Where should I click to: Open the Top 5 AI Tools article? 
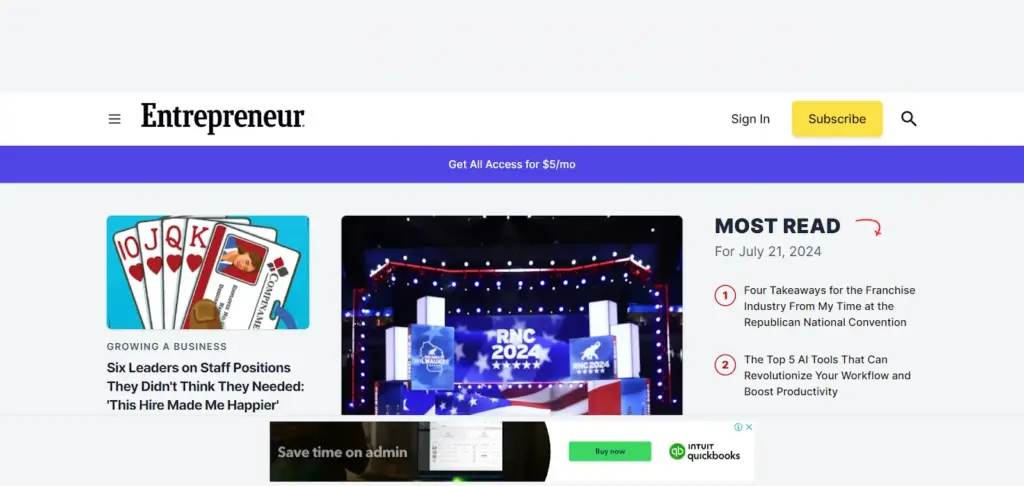click(x=827, y=376)
